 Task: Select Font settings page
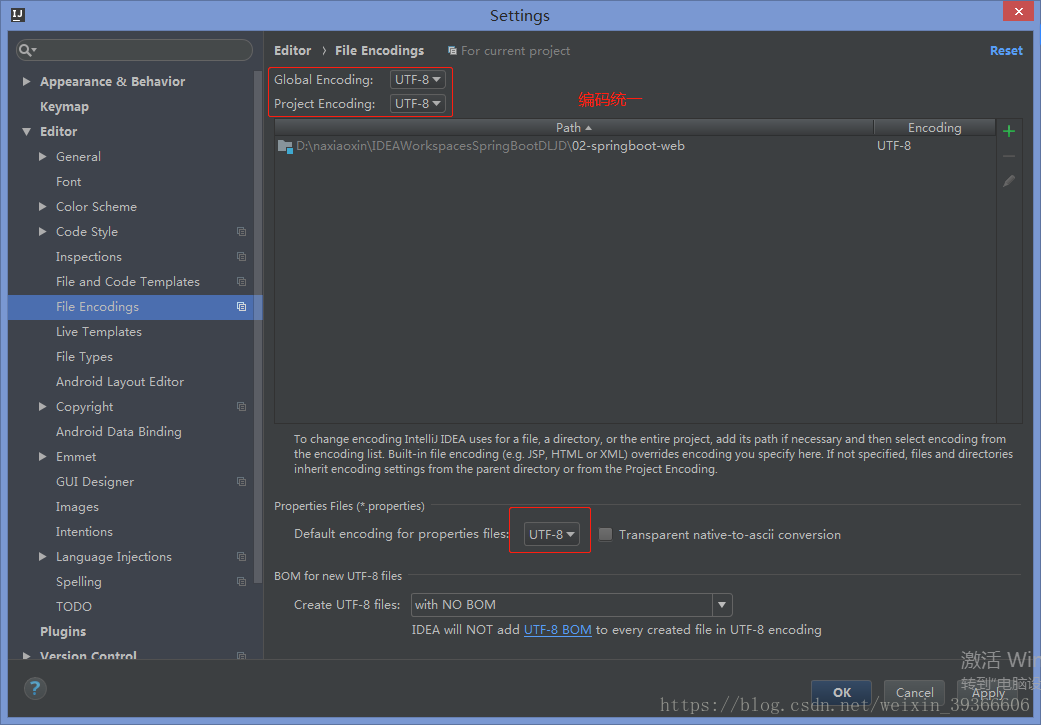pyautogui.click(x=68, y=182)
